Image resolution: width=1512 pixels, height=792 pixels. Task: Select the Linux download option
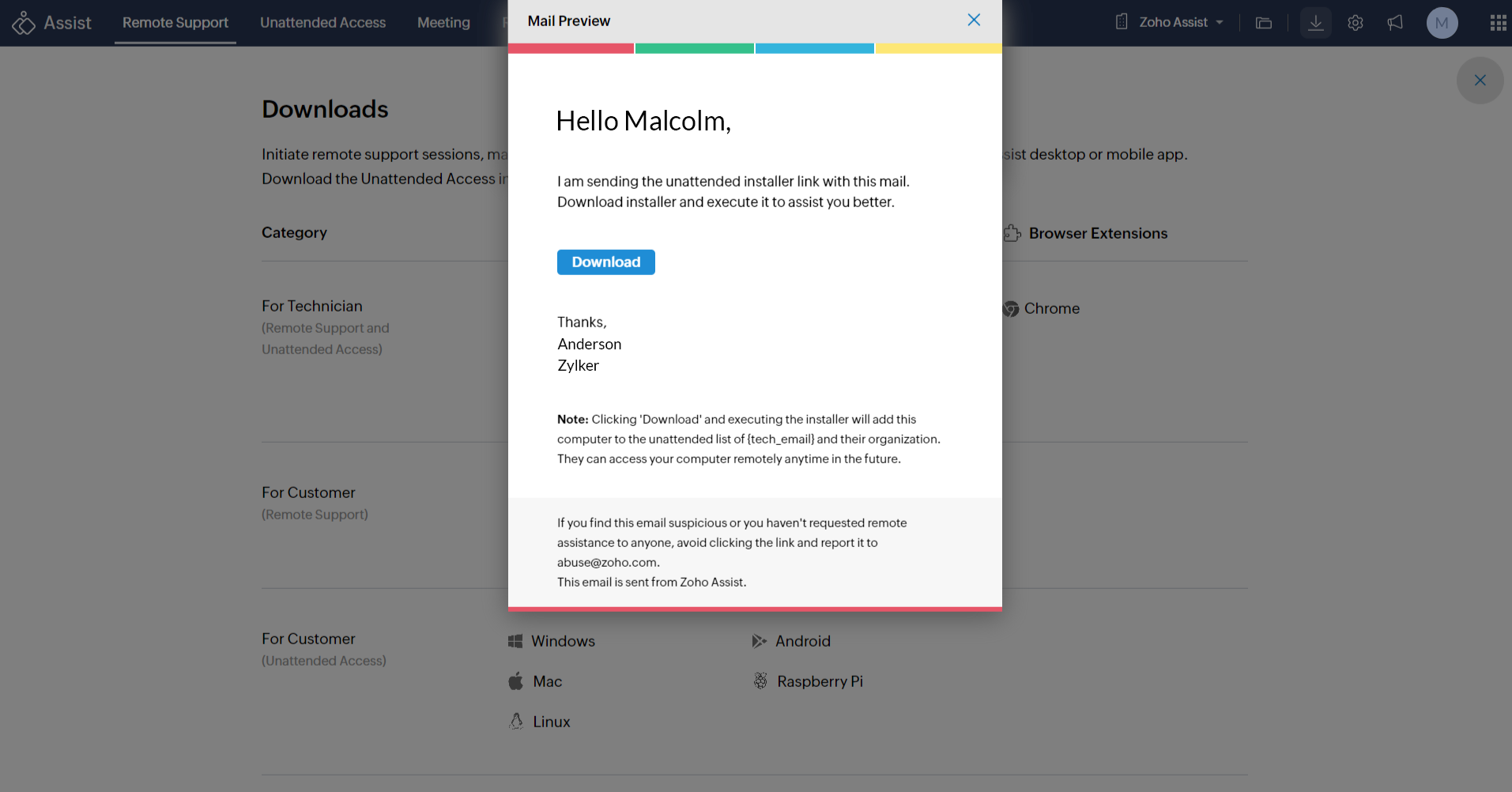coord(551,721)
